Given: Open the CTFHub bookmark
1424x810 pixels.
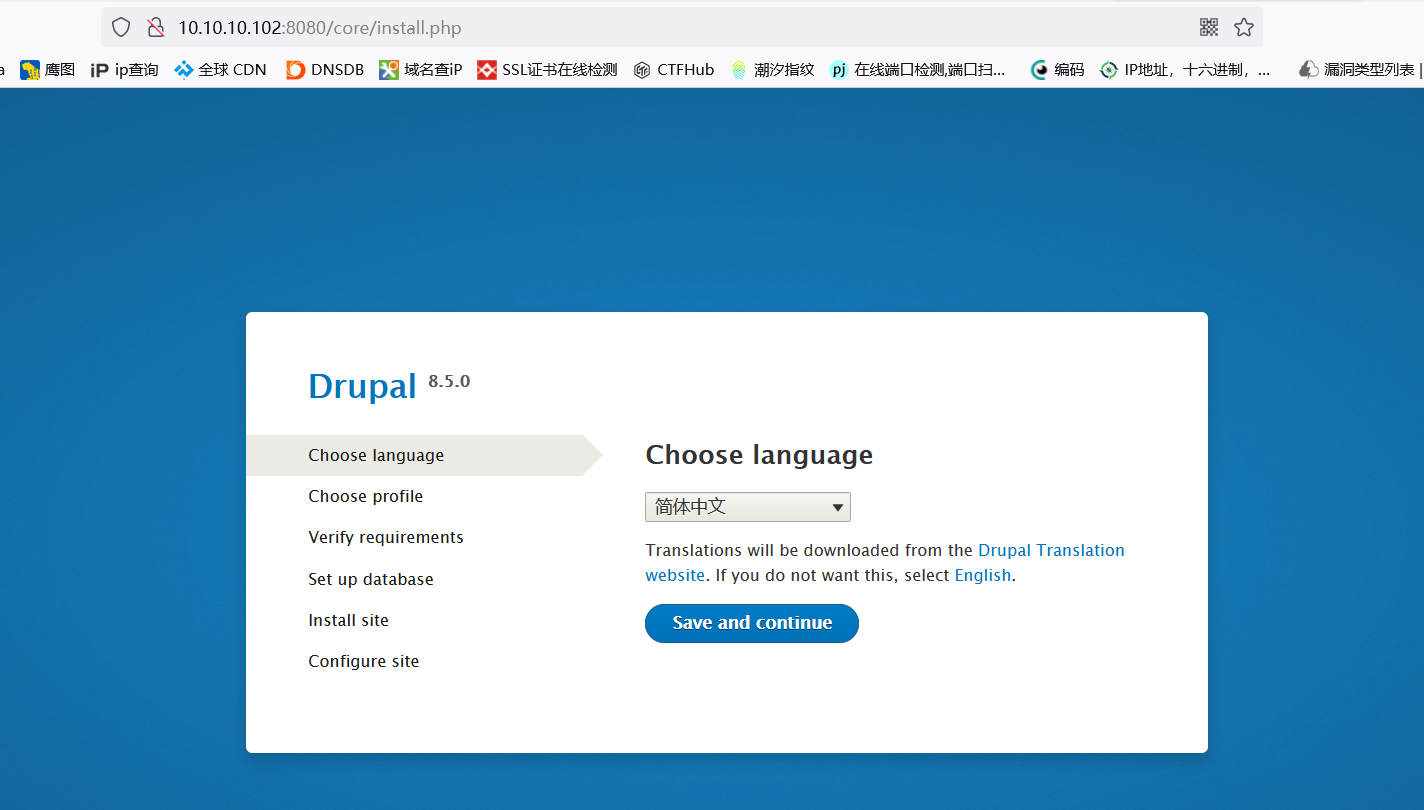Looking at the screenshot, I should pos(685,69).
